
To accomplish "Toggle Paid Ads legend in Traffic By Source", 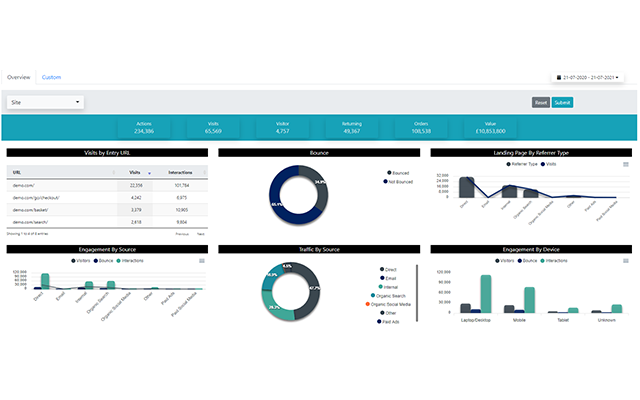I will pos(388,322).
